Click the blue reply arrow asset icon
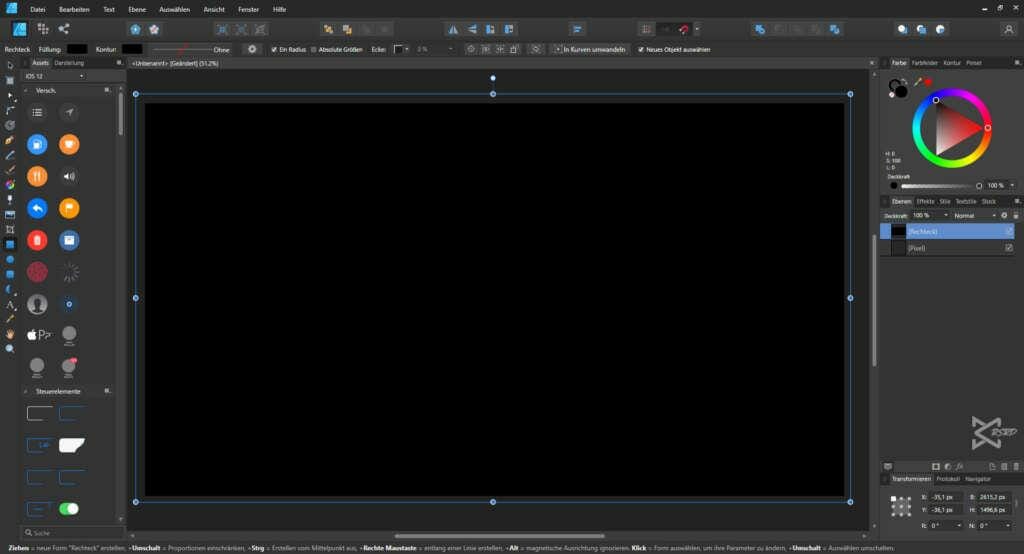The image size is (1024, 554). 37,208
